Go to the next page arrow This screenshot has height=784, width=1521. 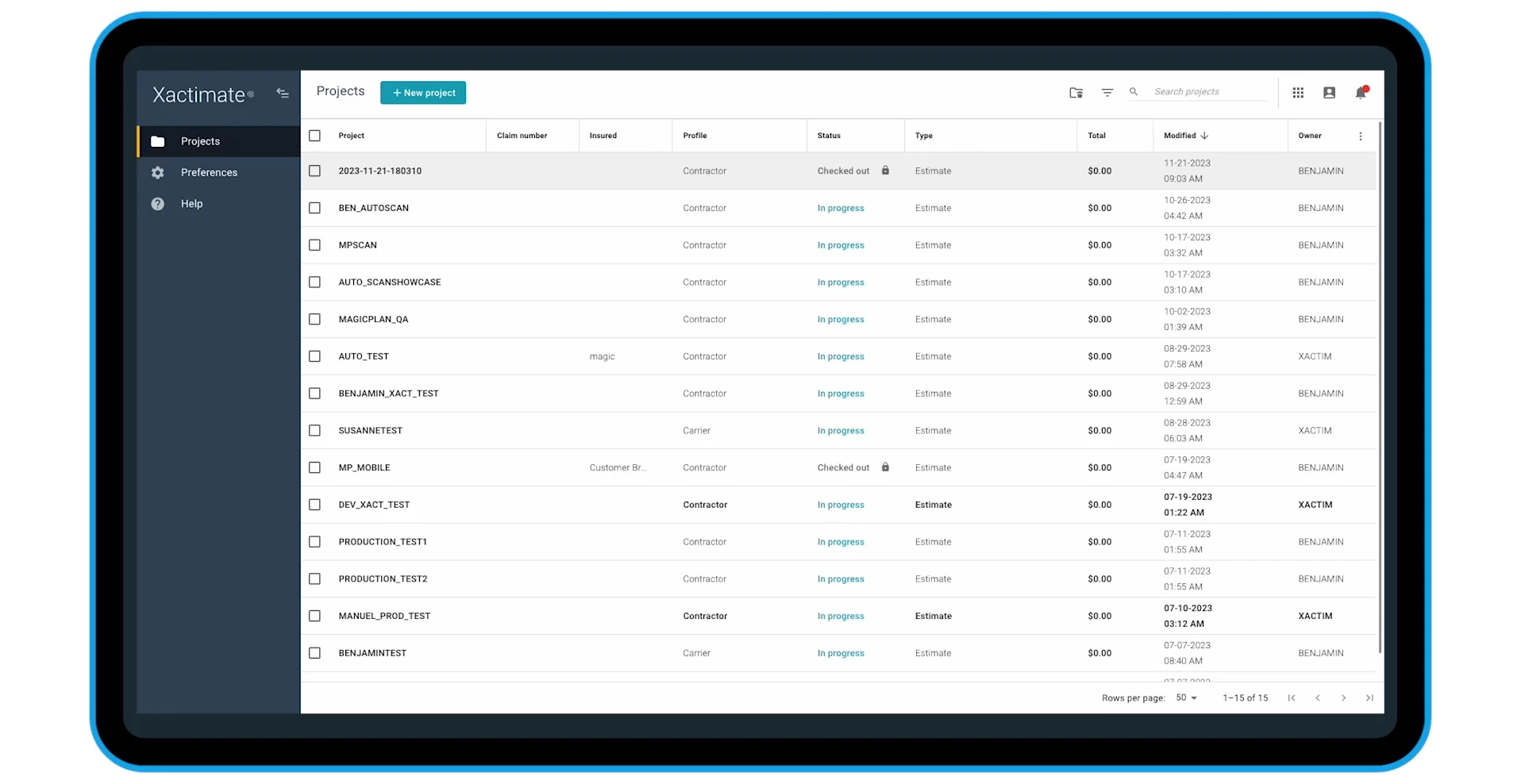1343,698
